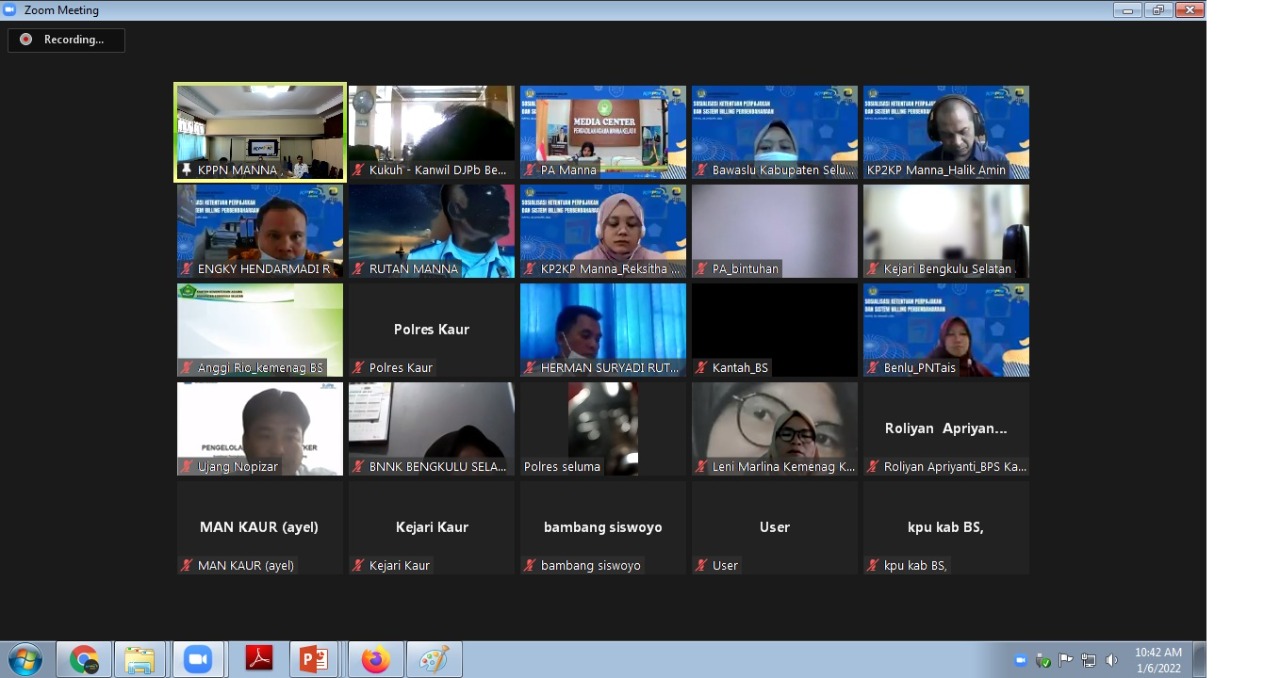Select the pinned KPPN MANNA video

[260, 131]
